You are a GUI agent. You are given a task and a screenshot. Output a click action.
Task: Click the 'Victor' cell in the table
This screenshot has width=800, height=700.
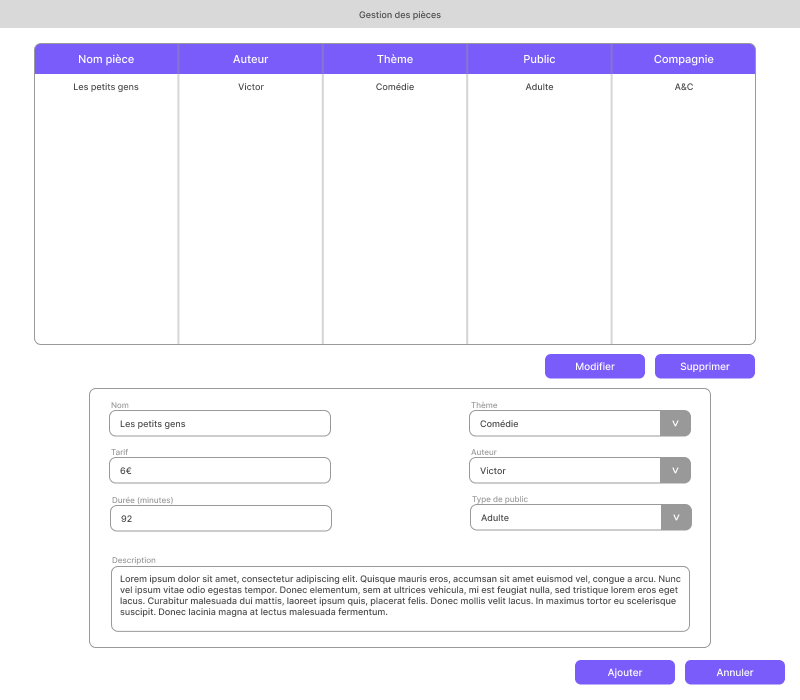251,87
